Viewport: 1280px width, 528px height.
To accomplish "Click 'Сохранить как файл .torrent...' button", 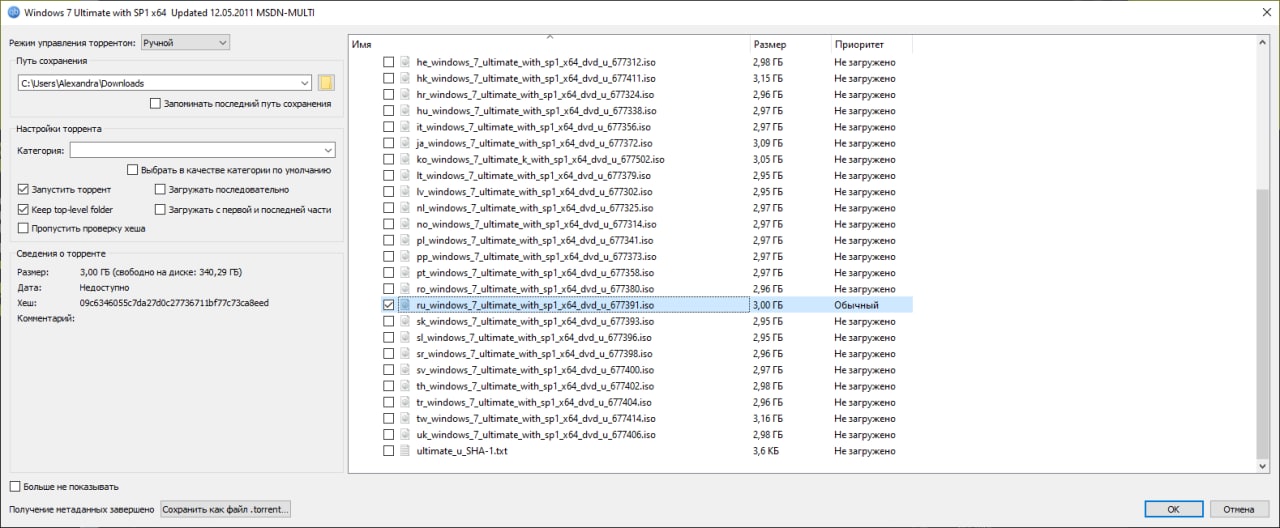I will click(226, 509).
